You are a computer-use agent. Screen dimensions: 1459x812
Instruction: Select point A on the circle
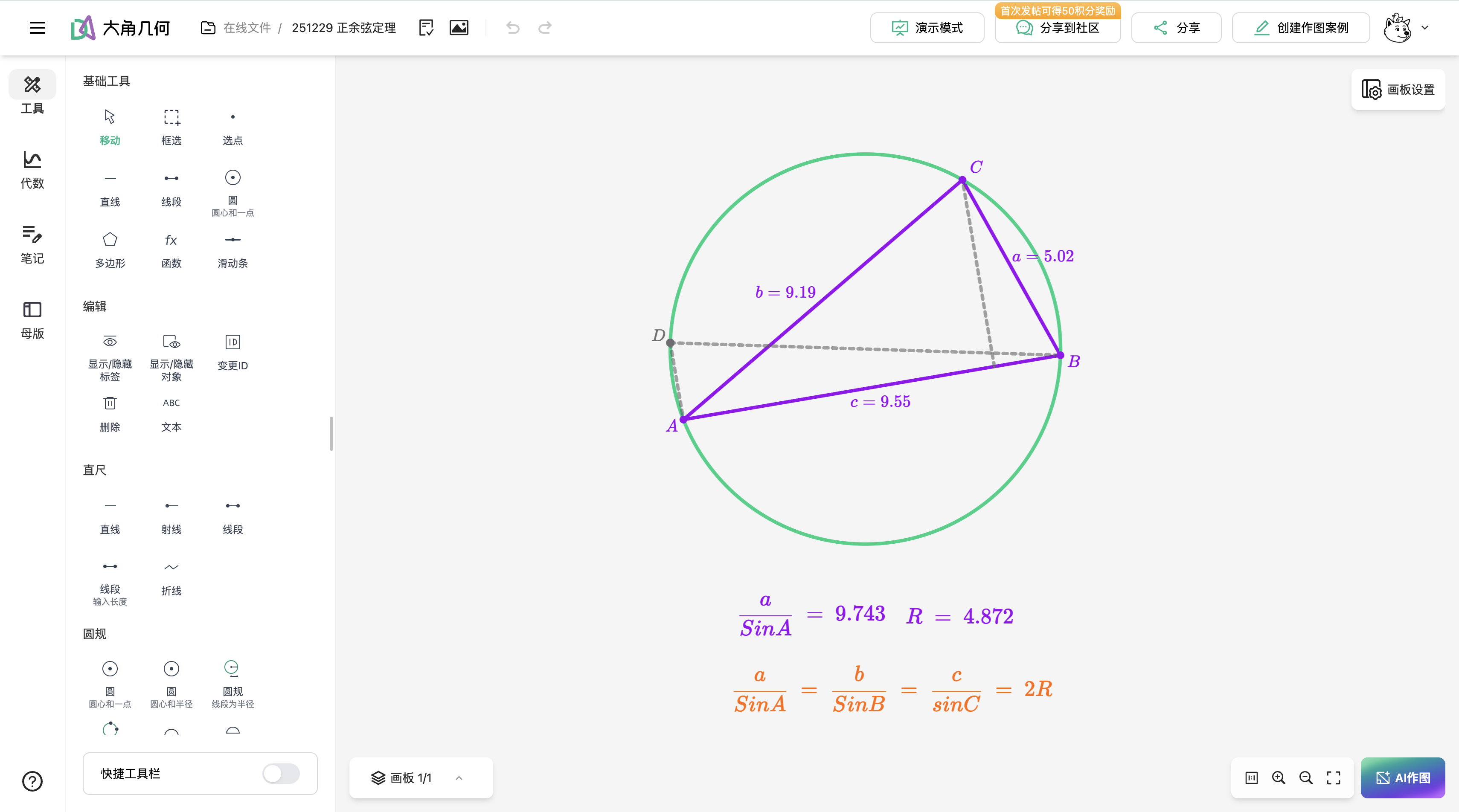(x=683, y=419)
